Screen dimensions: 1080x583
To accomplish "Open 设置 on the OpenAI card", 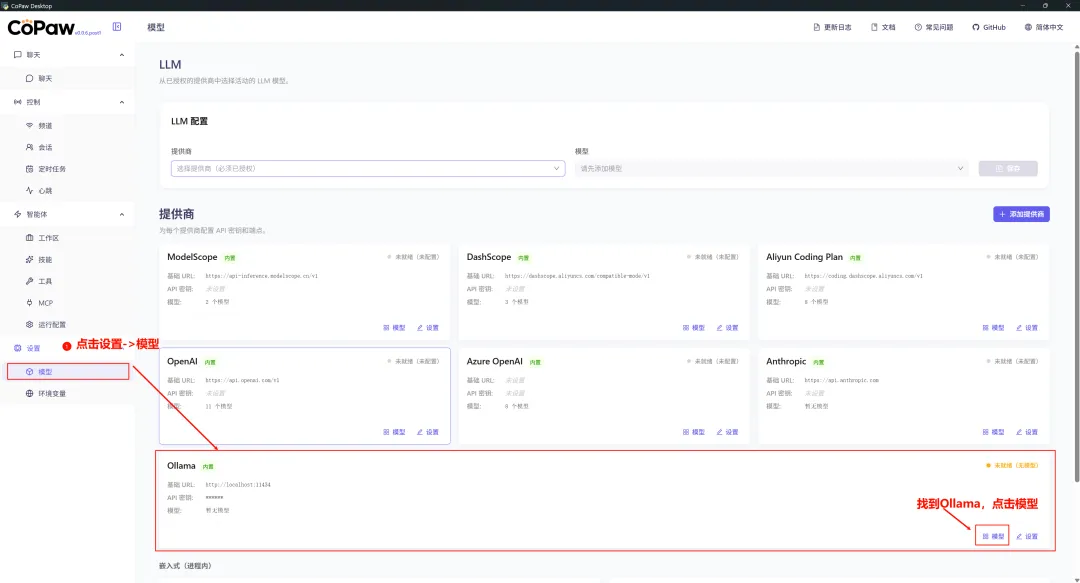I will pos(428,432).
